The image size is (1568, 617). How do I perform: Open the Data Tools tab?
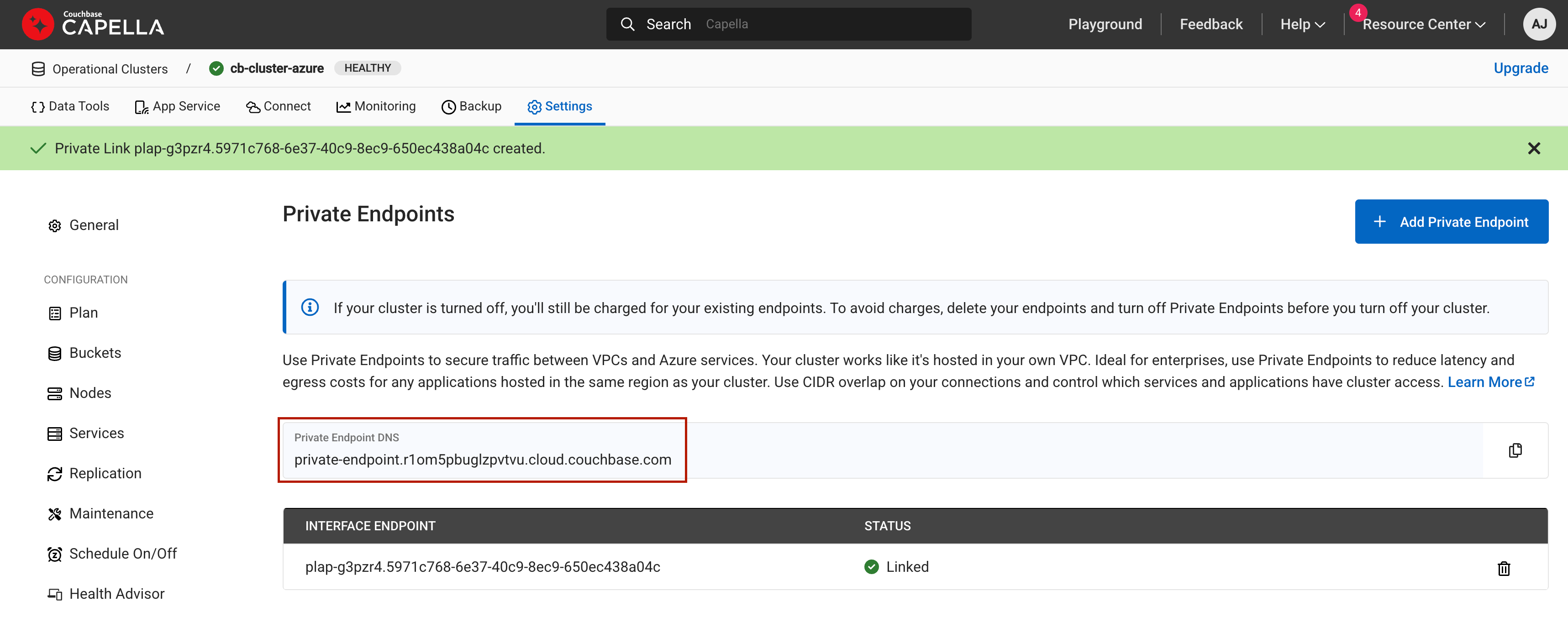(70, 106)
